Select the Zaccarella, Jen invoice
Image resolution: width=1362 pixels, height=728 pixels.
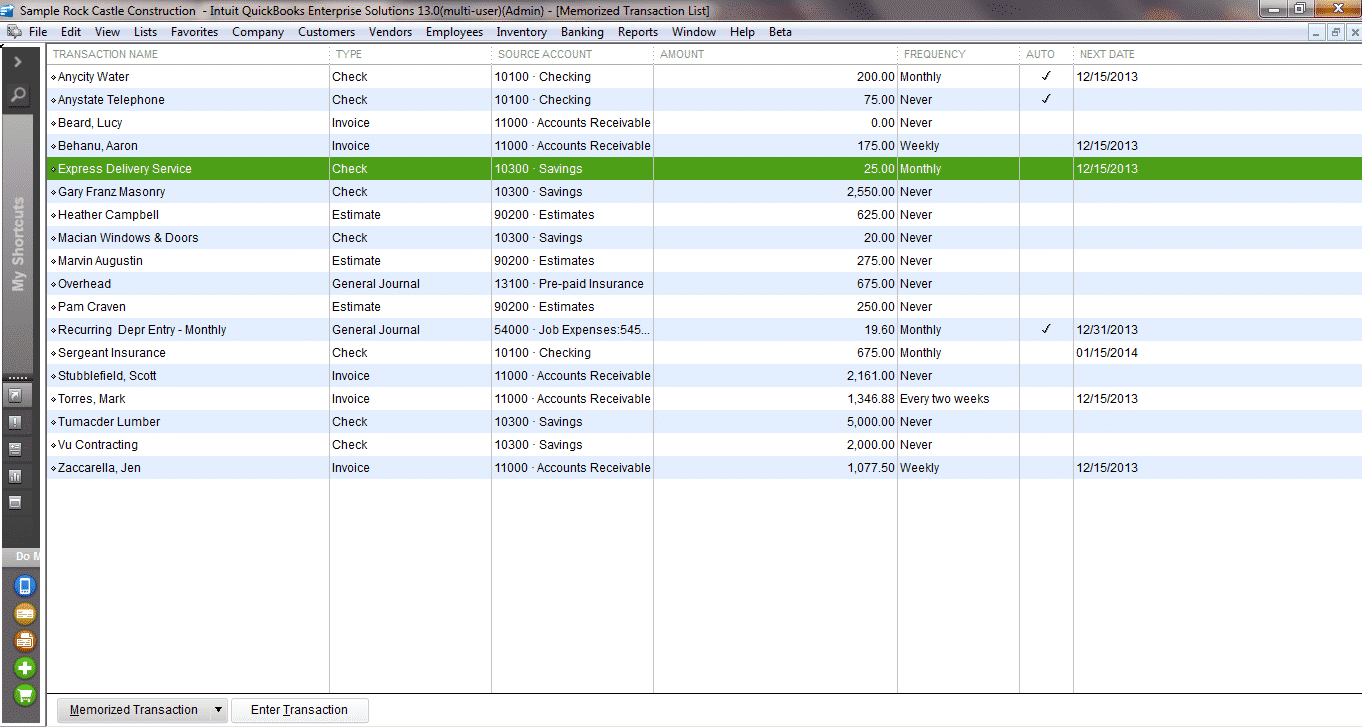coord(704,468)
